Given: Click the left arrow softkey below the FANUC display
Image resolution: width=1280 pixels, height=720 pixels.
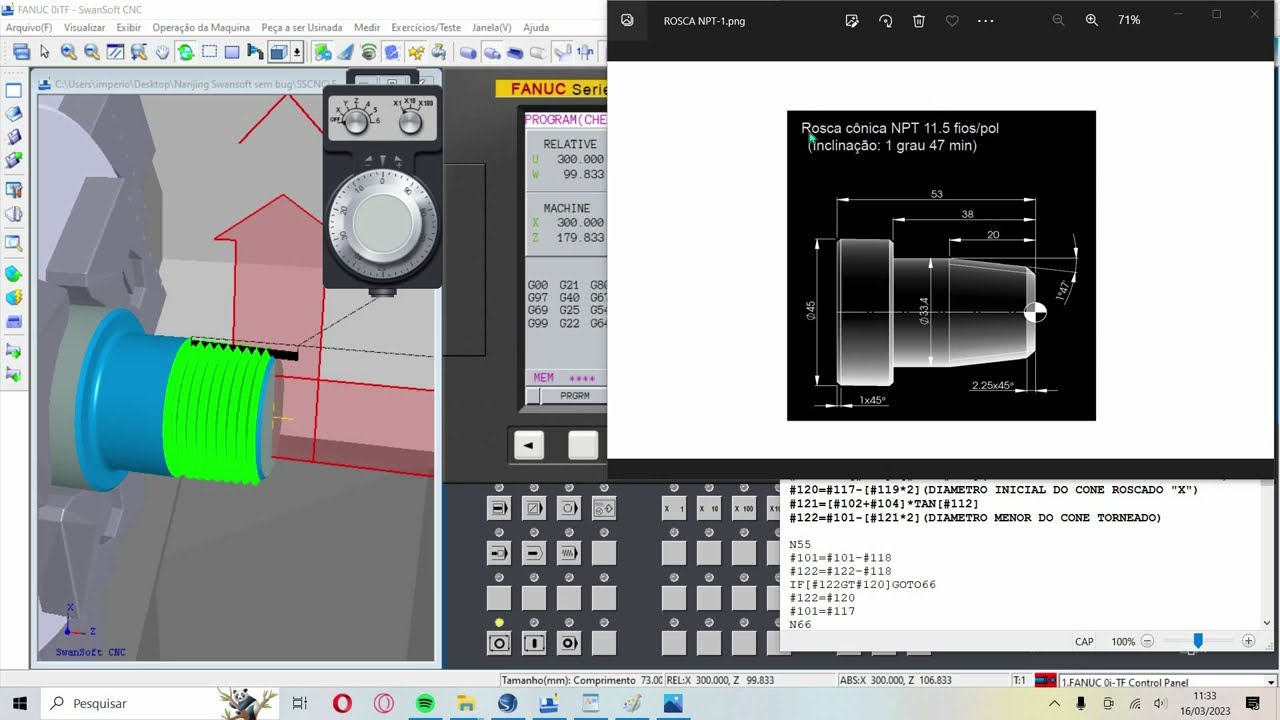Looking at the screenshot, I should pos(529,445).
